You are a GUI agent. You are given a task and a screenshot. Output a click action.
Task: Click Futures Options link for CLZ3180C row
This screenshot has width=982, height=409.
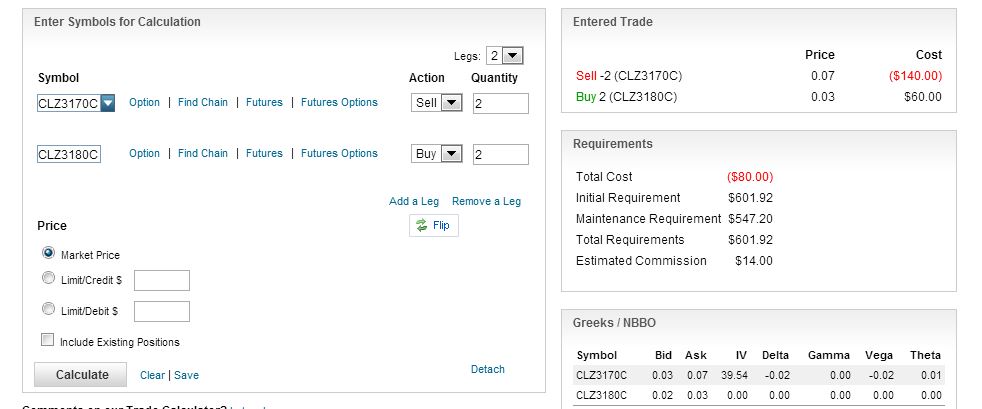[x=339, y=153]
